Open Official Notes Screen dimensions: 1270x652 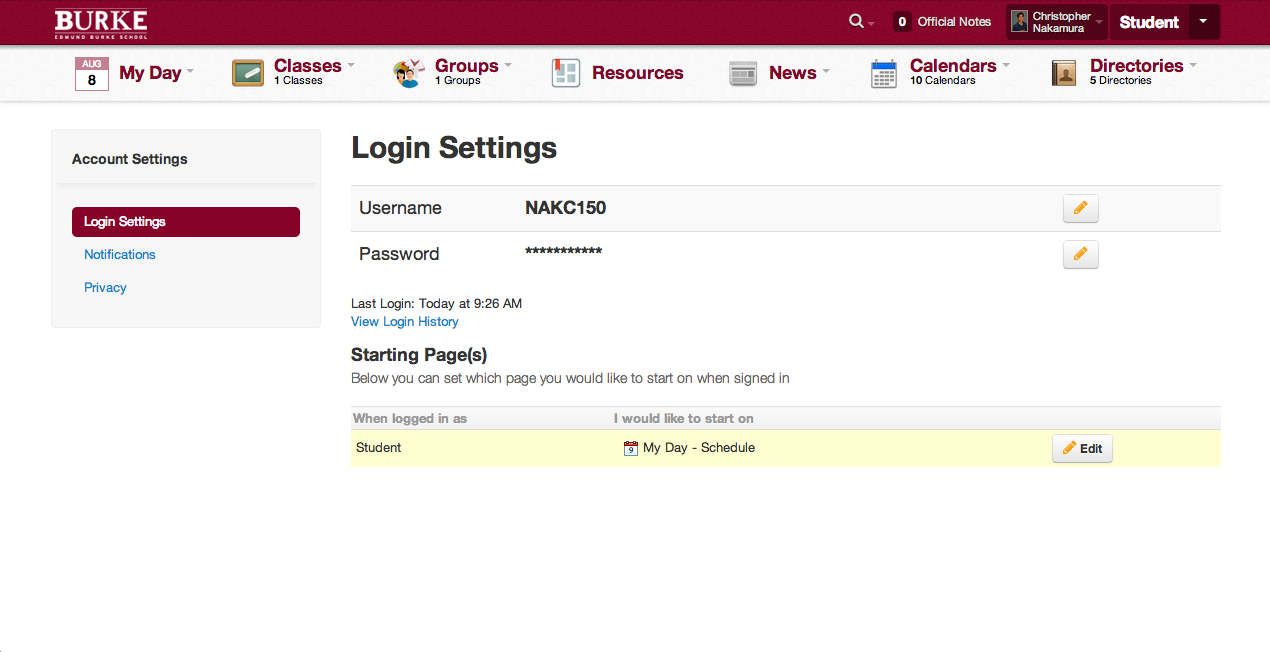[x=954, y=22]
